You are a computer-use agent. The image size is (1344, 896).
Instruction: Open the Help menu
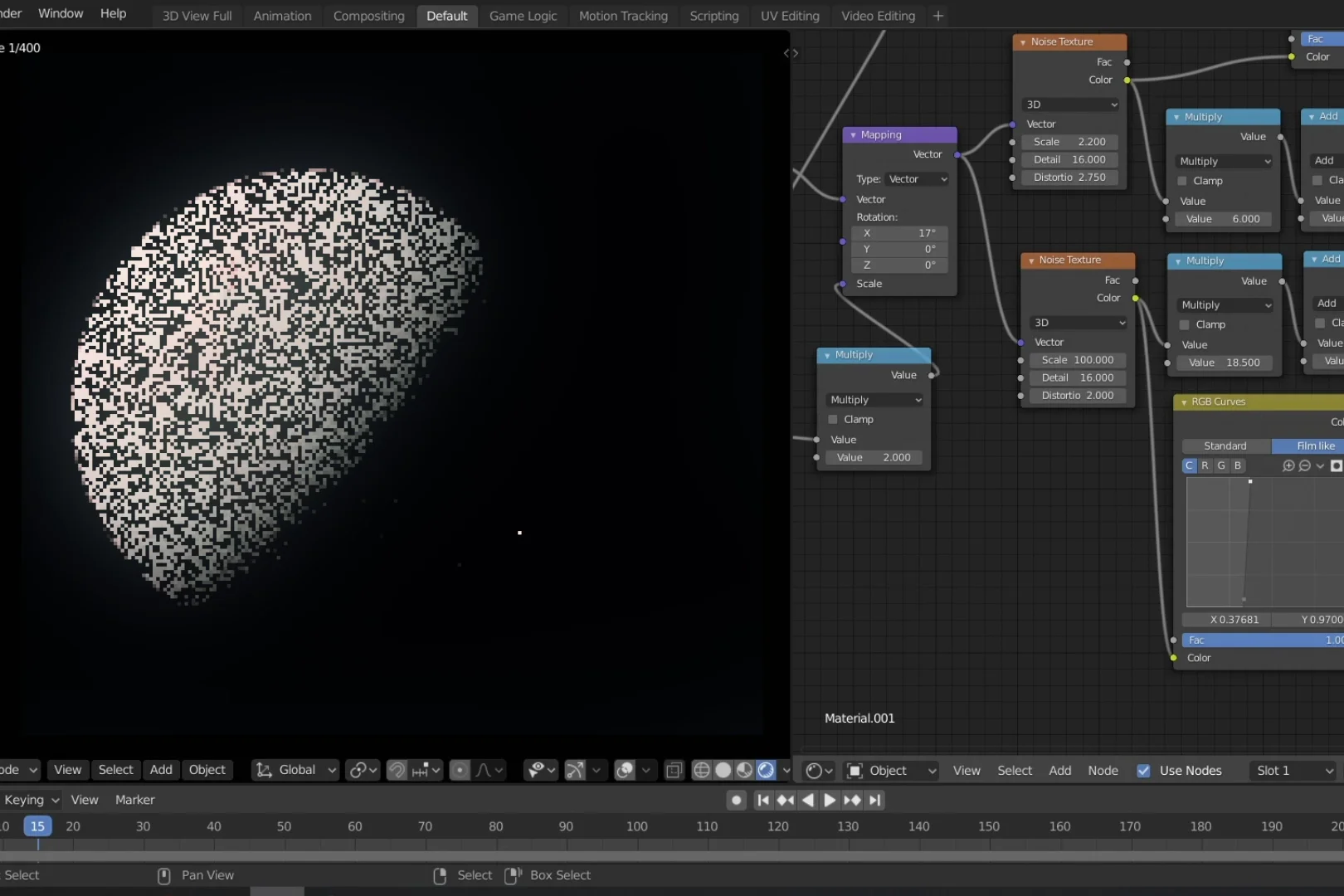click(114, 13)
